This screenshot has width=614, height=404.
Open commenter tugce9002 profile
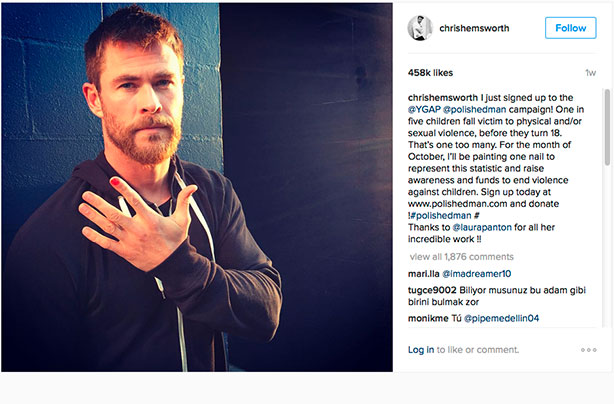(x=432, y=290)
